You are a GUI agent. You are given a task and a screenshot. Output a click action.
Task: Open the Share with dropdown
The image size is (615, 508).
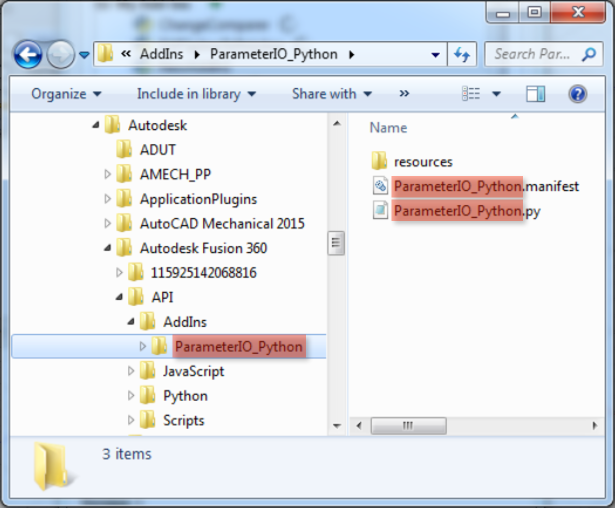(331, 94)
